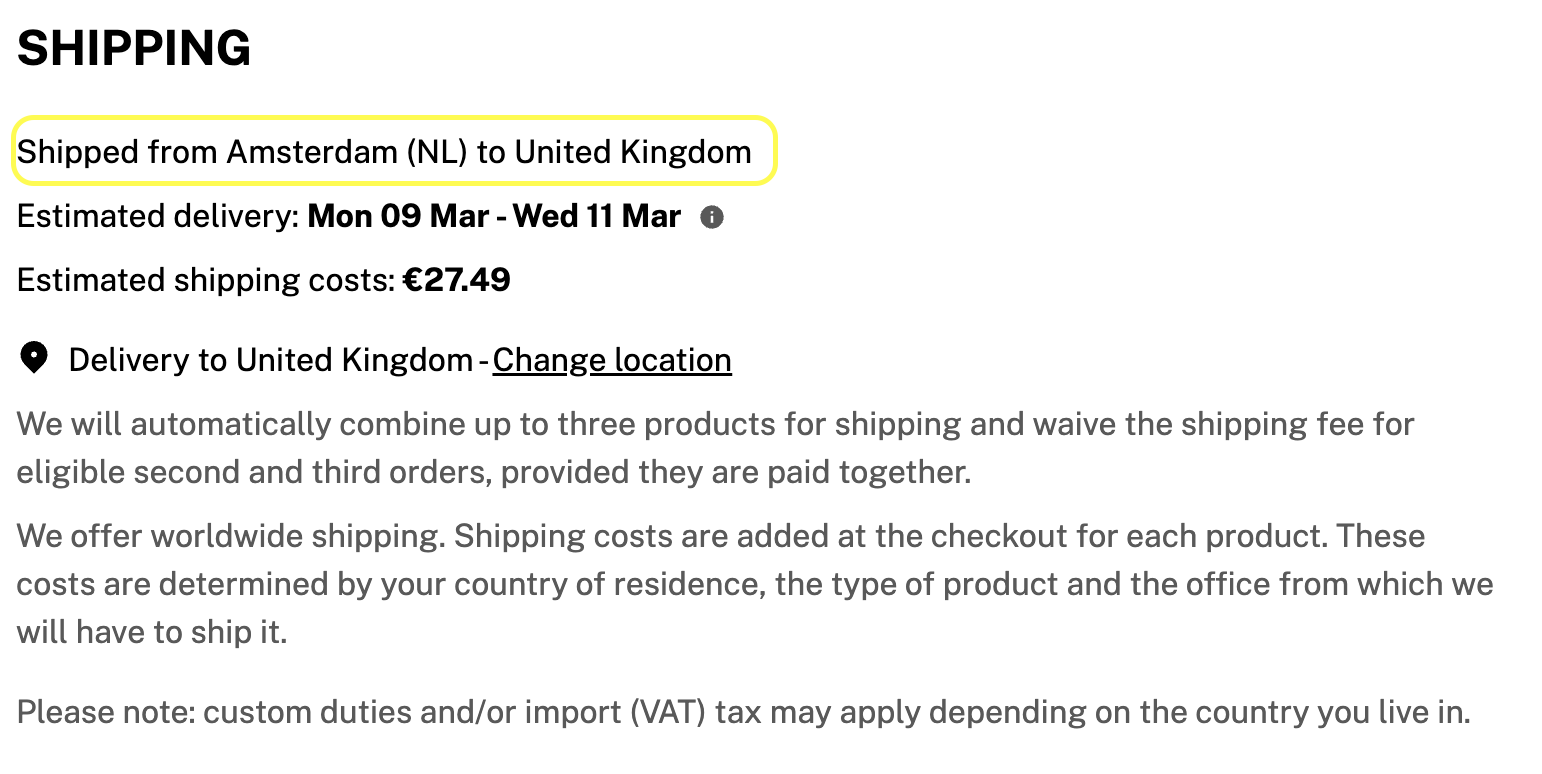The width and height of the screenshot is (1542, 774).
Task: Open the Change location link
Action: [x=612, y=360]
